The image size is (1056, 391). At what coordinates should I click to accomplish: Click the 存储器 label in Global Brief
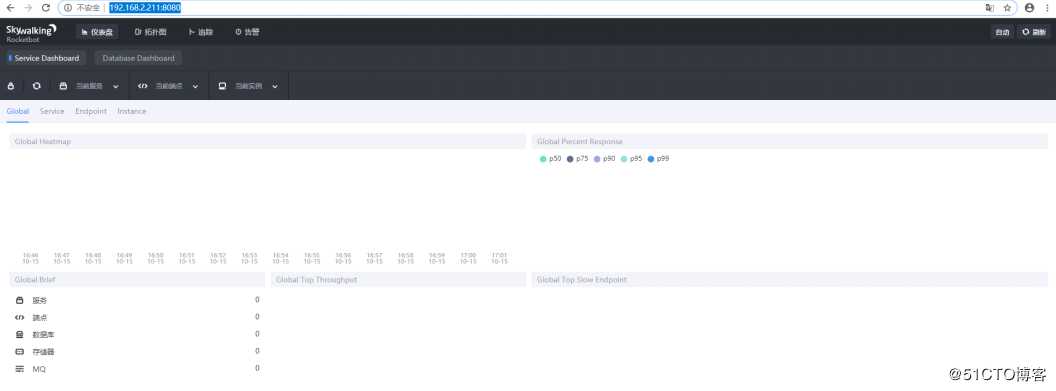(43, 352)
